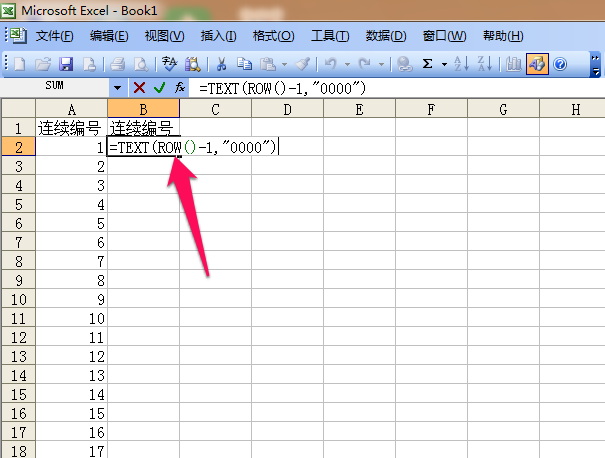
Task: Select column G header
Action: click(x=503, y=109)
